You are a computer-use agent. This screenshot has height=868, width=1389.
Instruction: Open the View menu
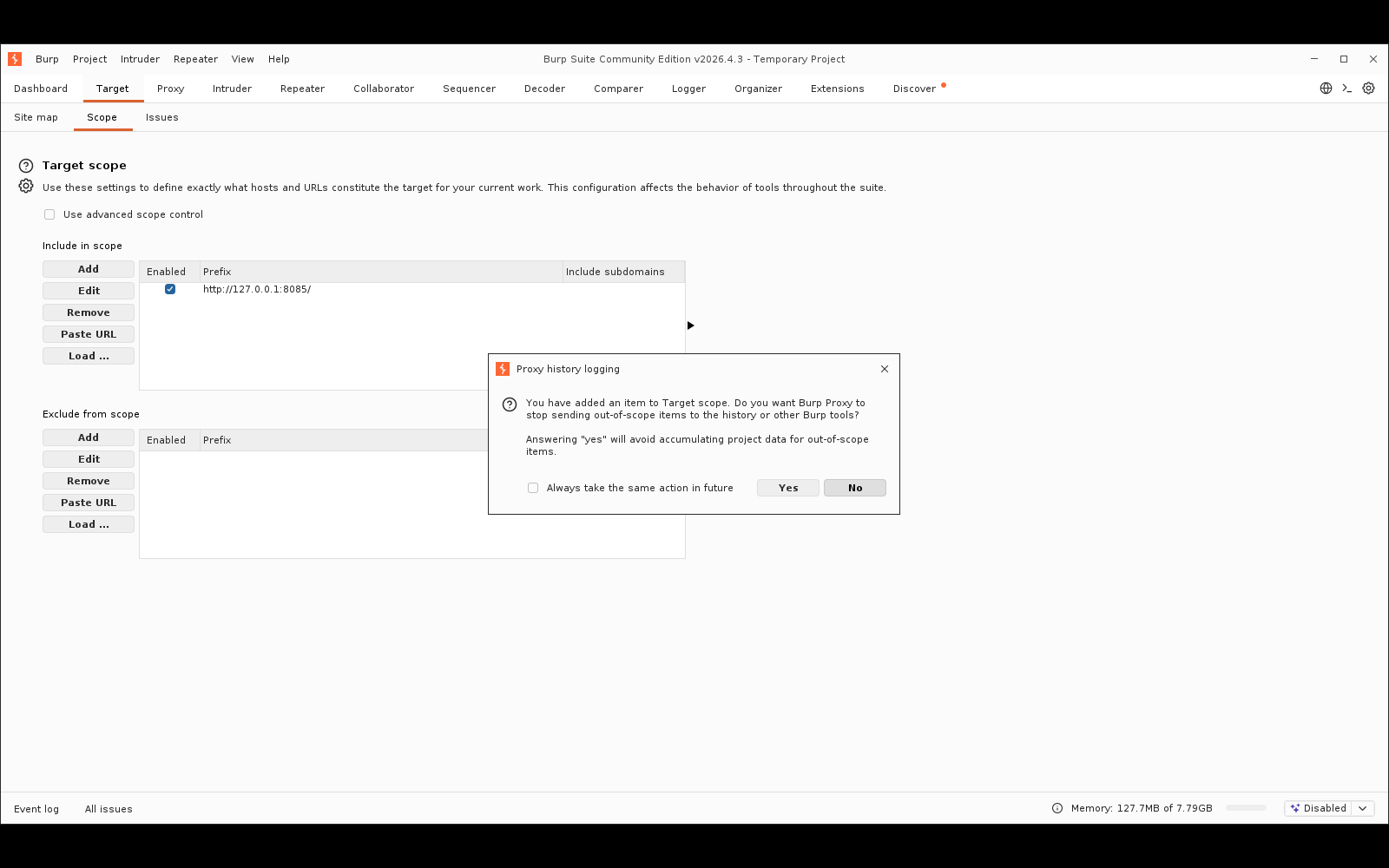tap(243, 59)
